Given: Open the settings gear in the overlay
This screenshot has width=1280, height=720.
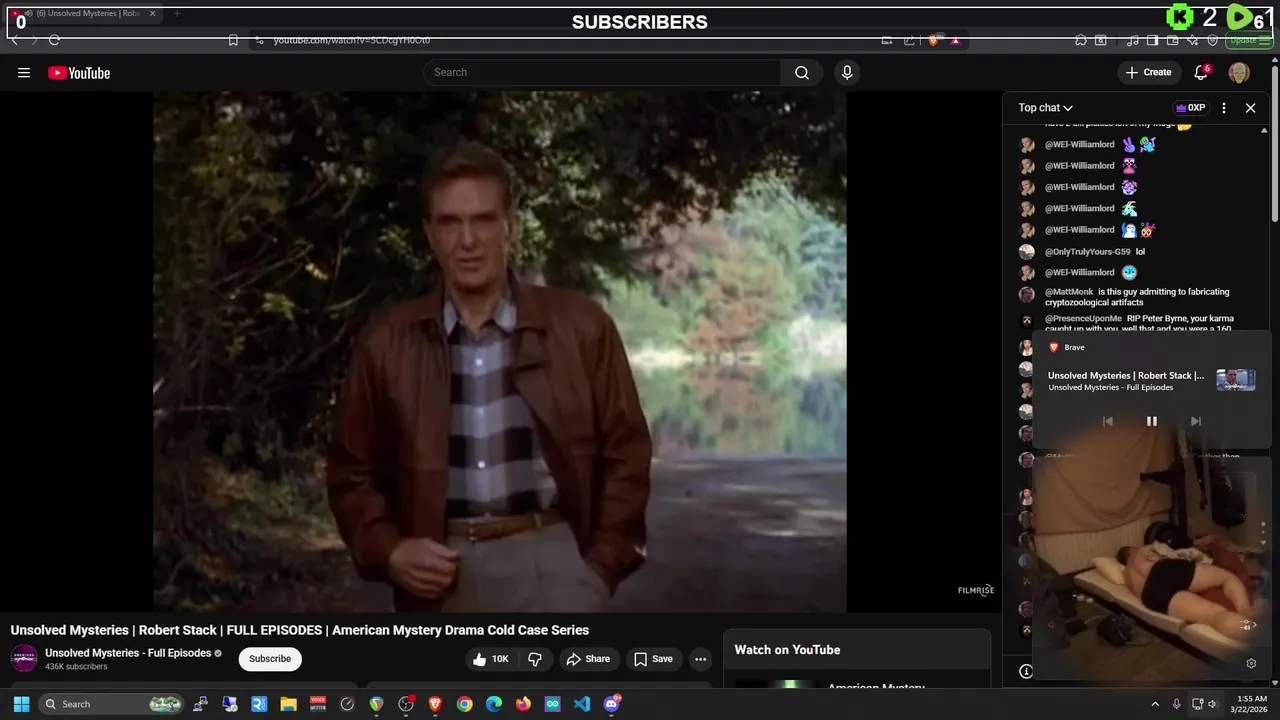Looking at the screenshot, I should 1251,663.
